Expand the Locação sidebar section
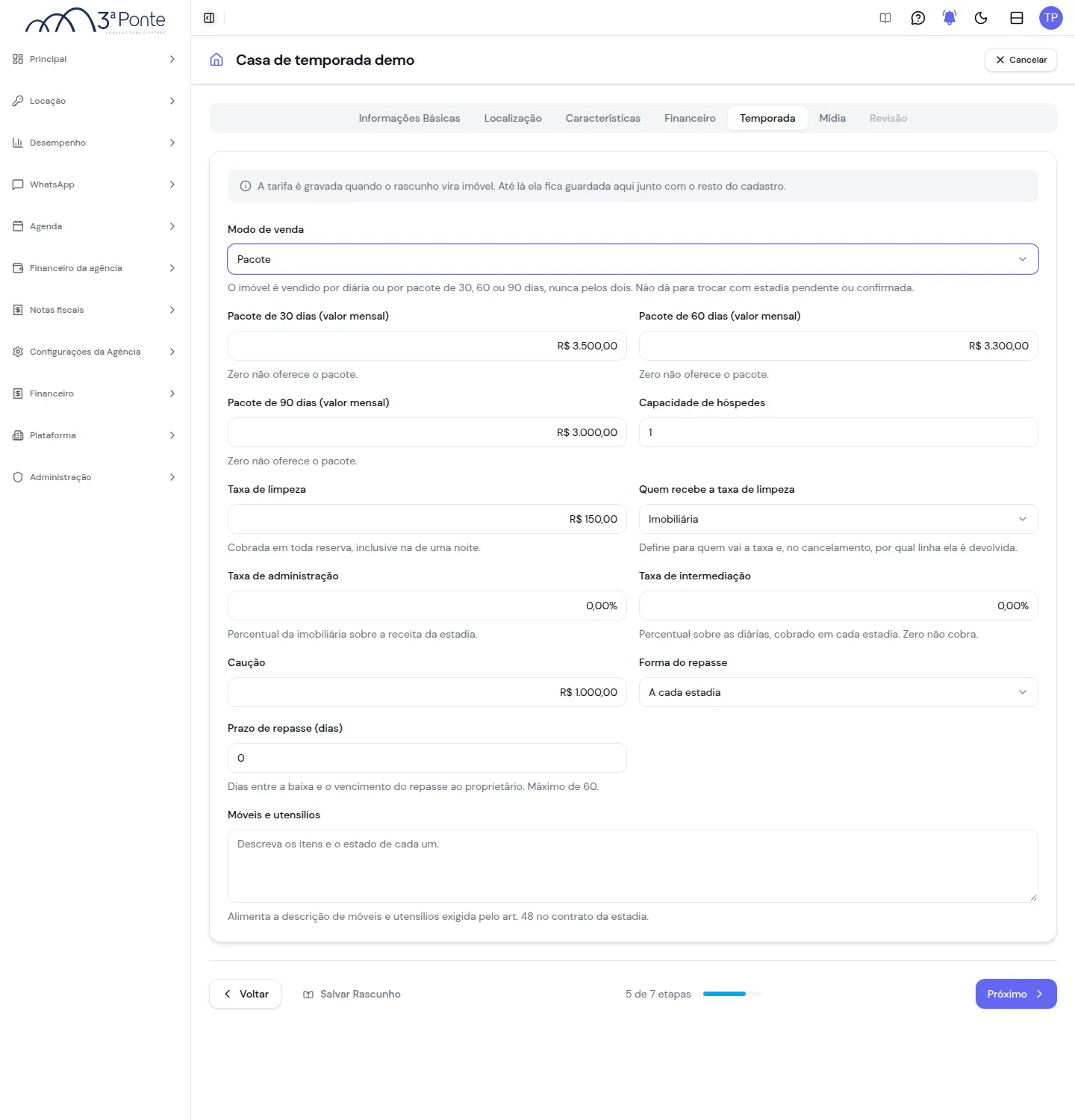 pos(95,101)
